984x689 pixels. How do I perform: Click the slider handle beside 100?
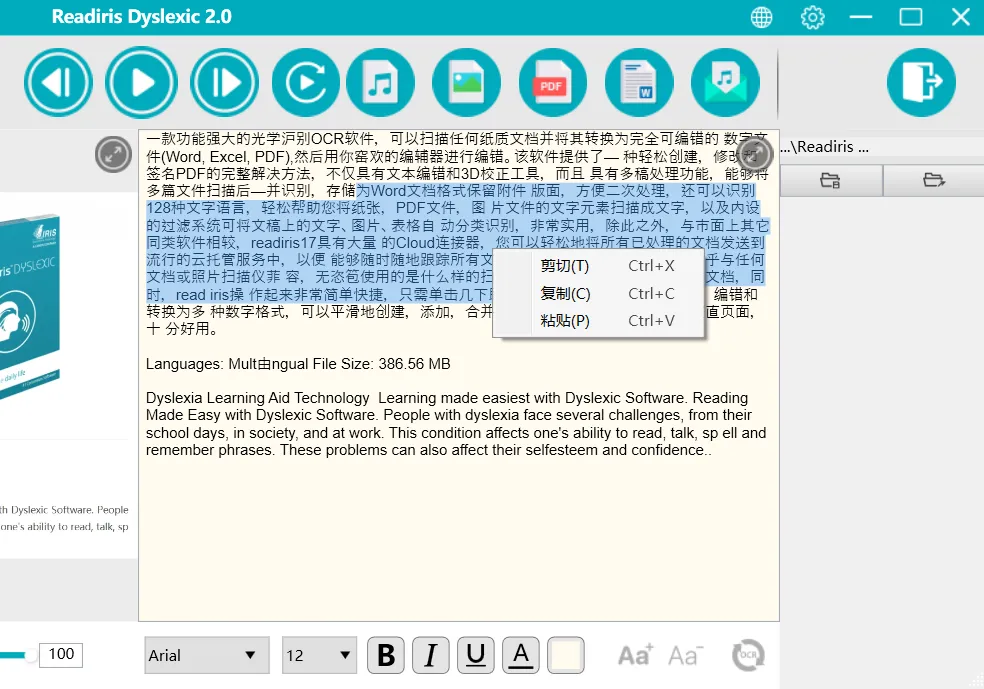click(x=29, y=655)
